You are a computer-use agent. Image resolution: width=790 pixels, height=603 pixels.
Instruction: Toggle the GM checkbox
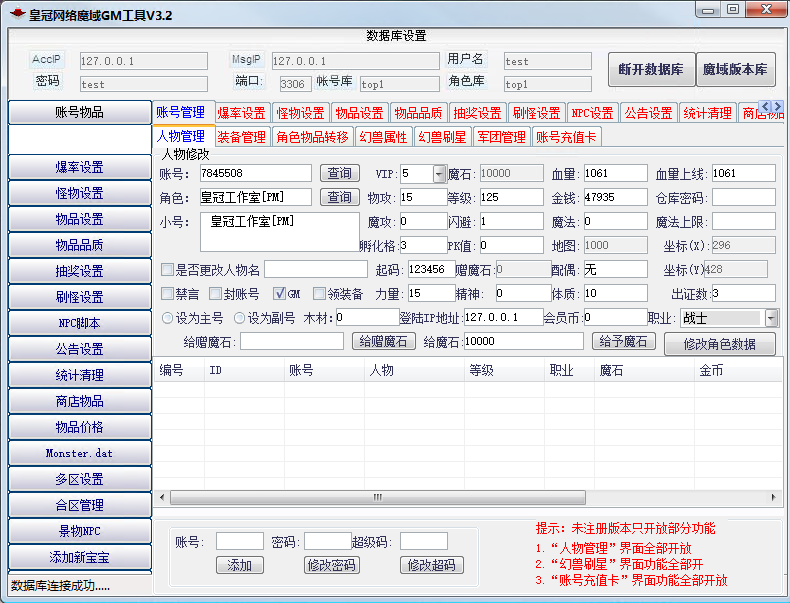click(280, 294)
